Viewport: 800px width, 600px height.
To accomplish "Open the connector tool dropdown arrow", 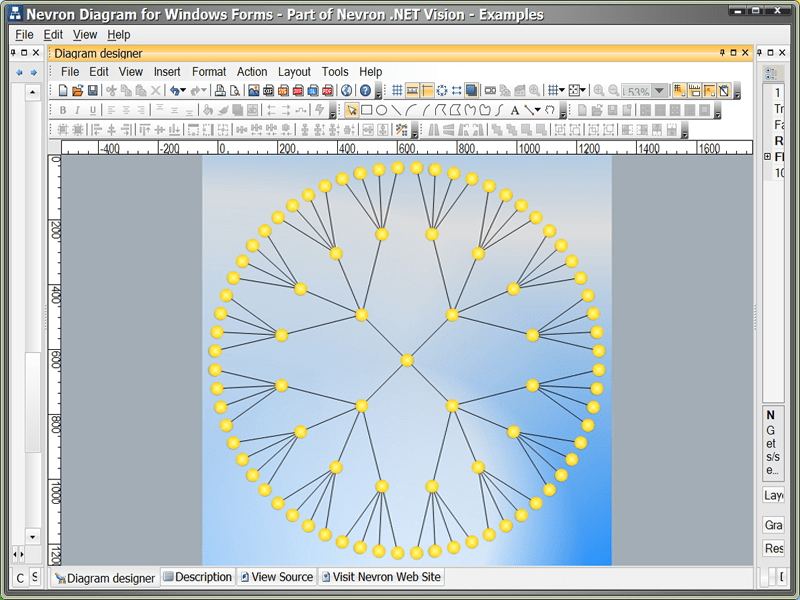I will (537, 109).
